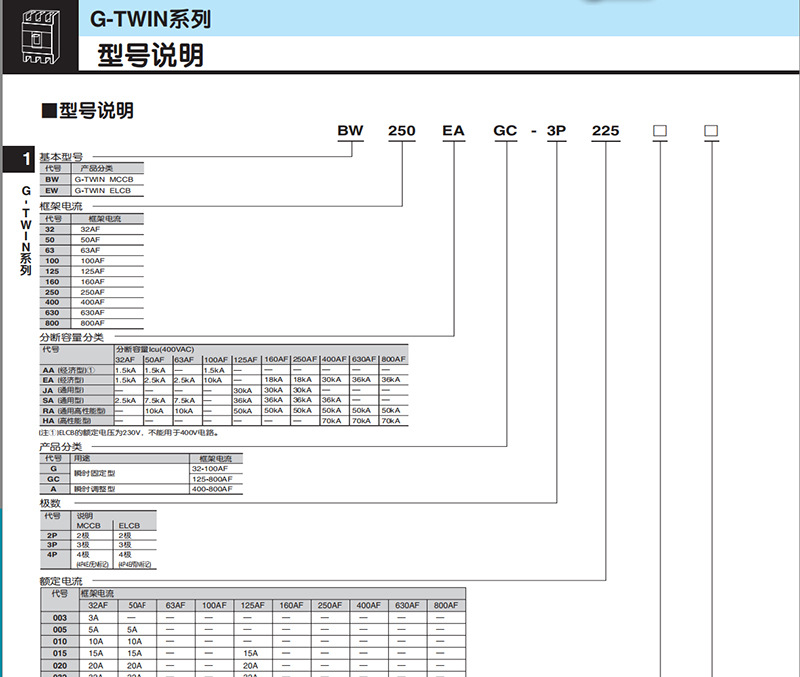800x677 pixels.
Task: Click the circuit breaker icon in the header
Action: coord(40,37)
